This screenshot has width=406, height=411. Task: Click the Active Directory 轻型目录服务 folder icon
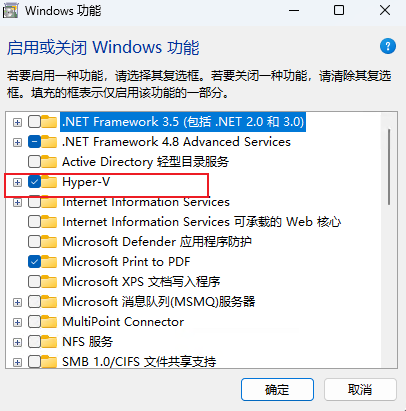(49, 162)
